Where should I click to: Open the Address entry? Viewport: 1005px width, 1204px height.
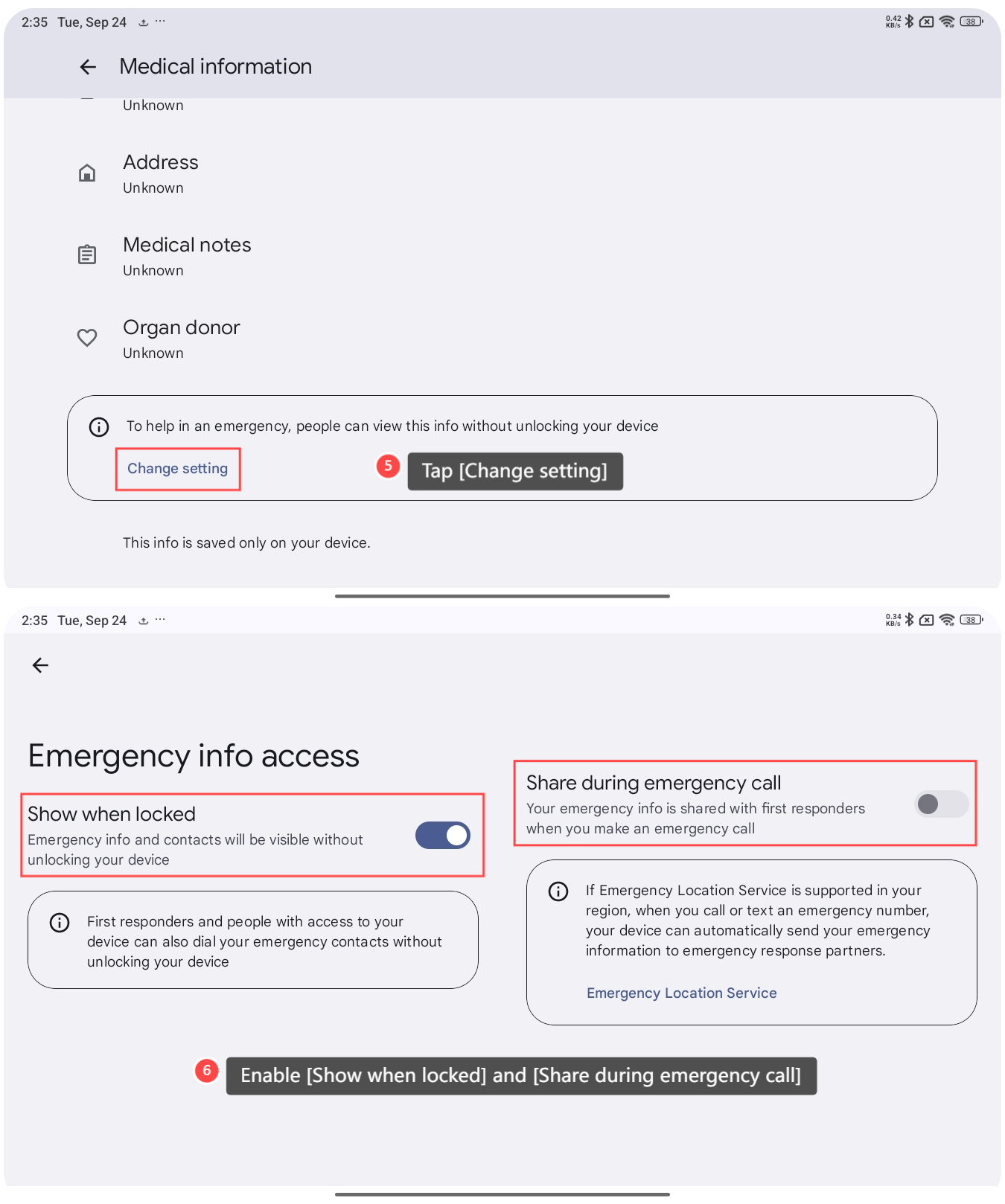coord(161,173)
